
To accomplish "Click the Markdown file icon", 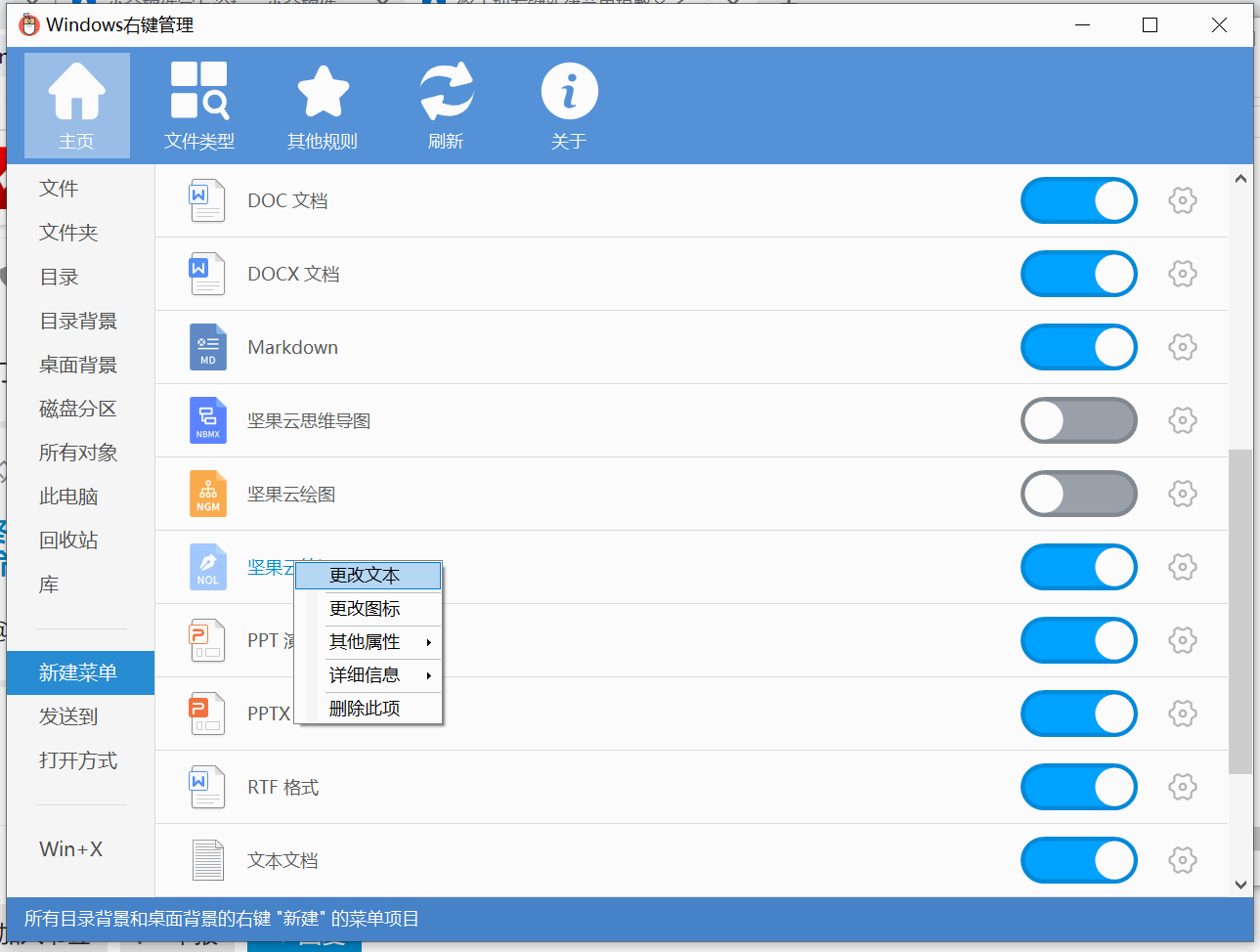I will point(207,347).
